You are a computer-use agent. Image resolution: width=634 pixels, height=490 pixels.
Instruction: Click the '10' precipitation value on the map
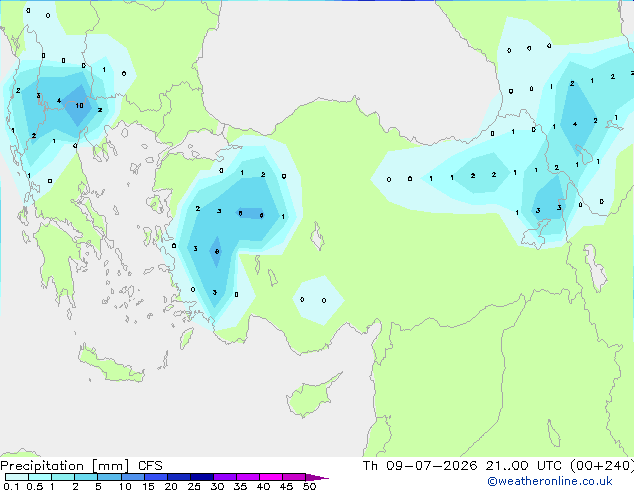[79, 106]
